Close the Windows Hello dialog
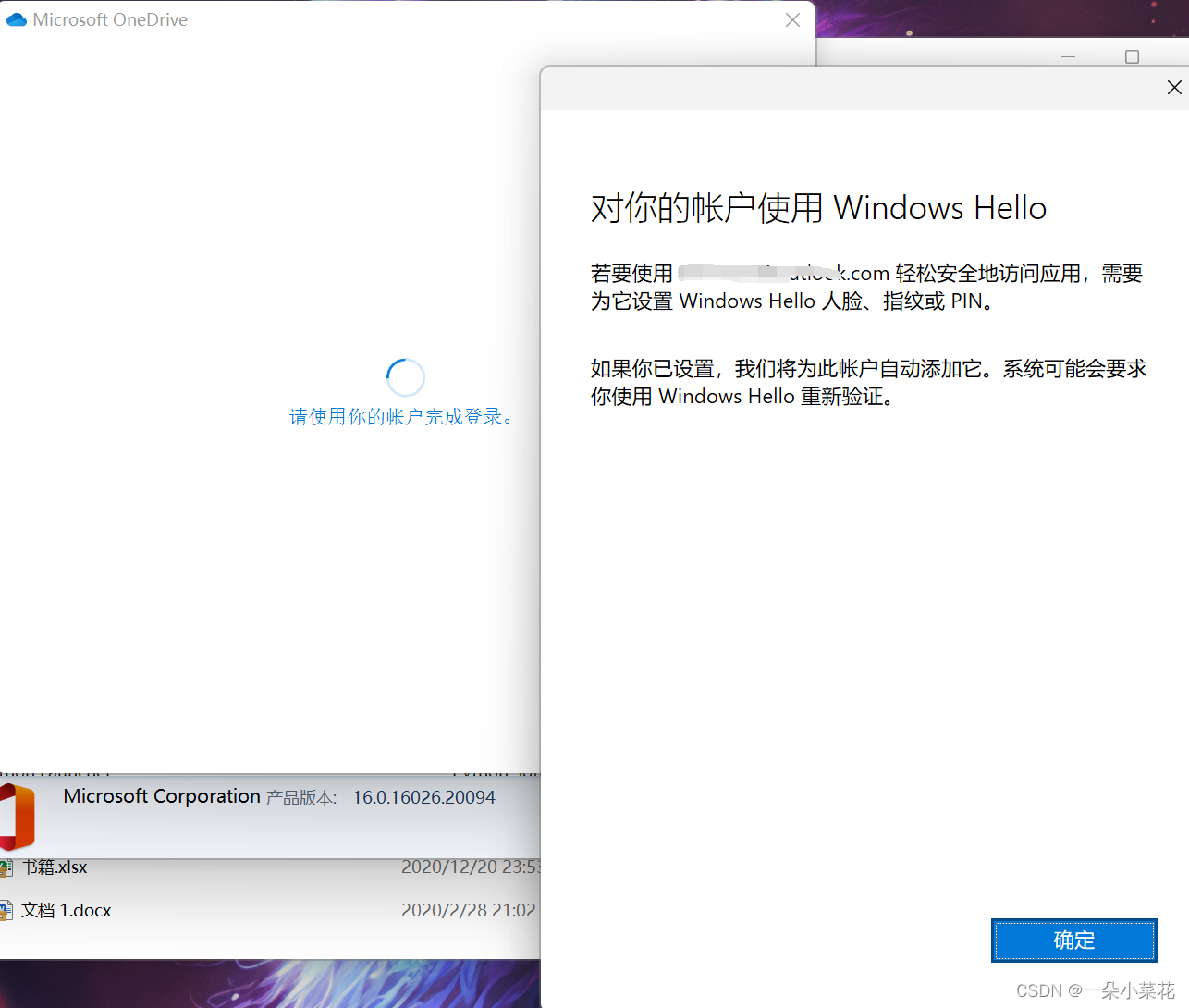1189x1008 pixels. [x=1173, y=87]
